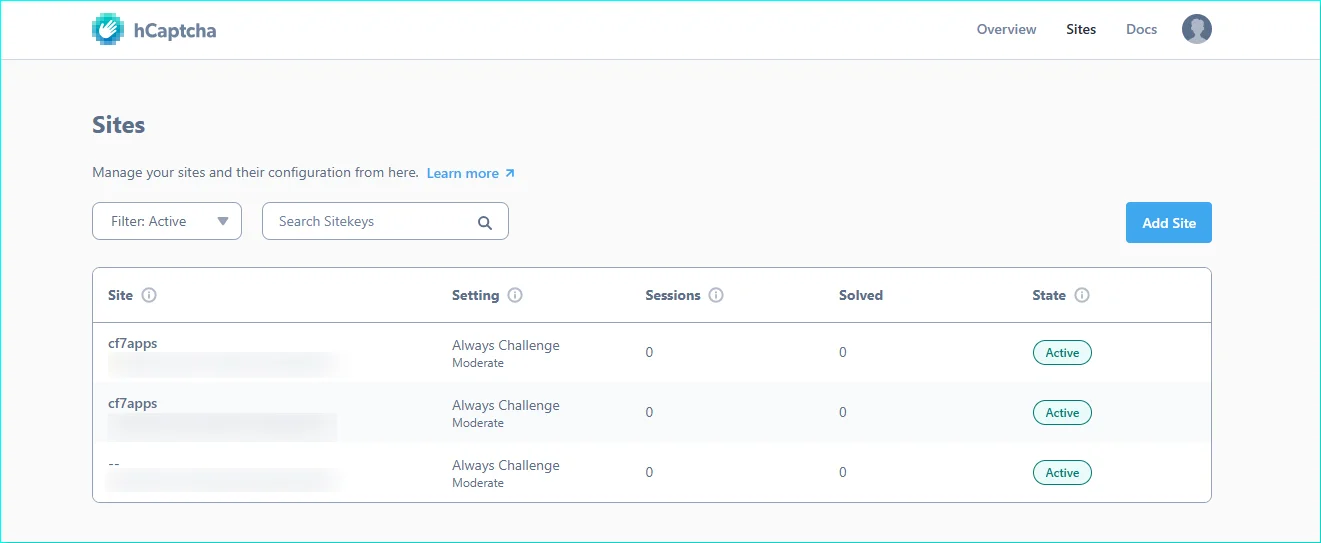
Task: Click the Active badge in second cf7apps row
Action: pyautogui.click(x=1062, y=413)
